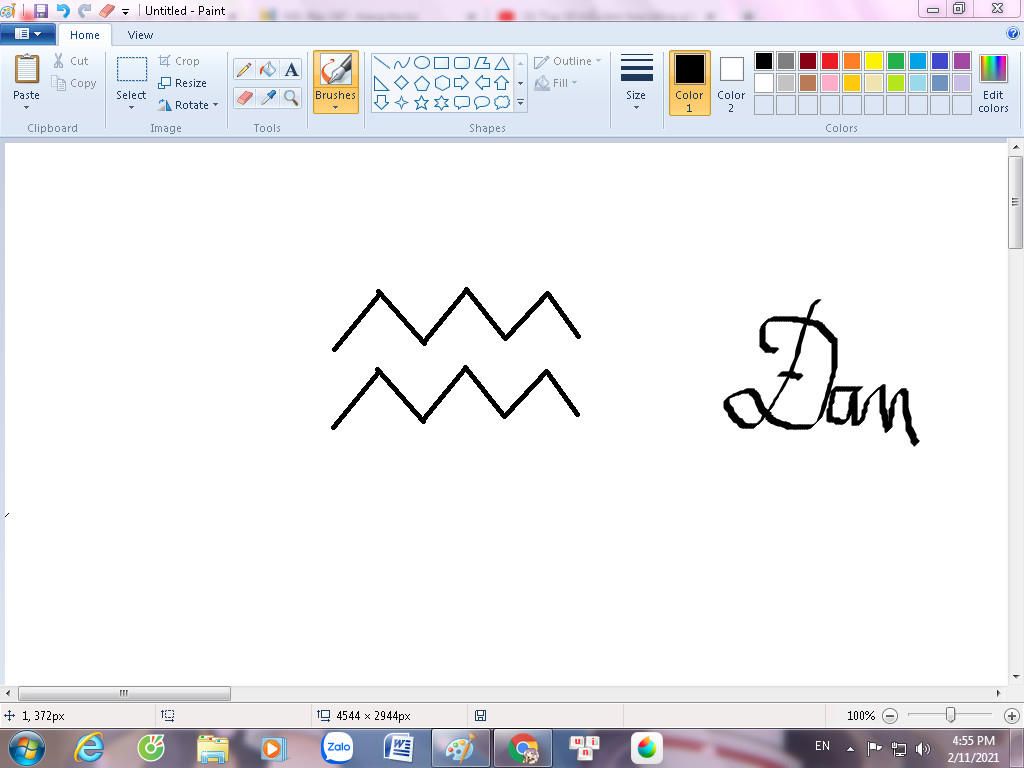The height and width of the screenshot is (768, 1024).
Task: Expand the Shapes gallery more arrow
Action: click(520, 103)
